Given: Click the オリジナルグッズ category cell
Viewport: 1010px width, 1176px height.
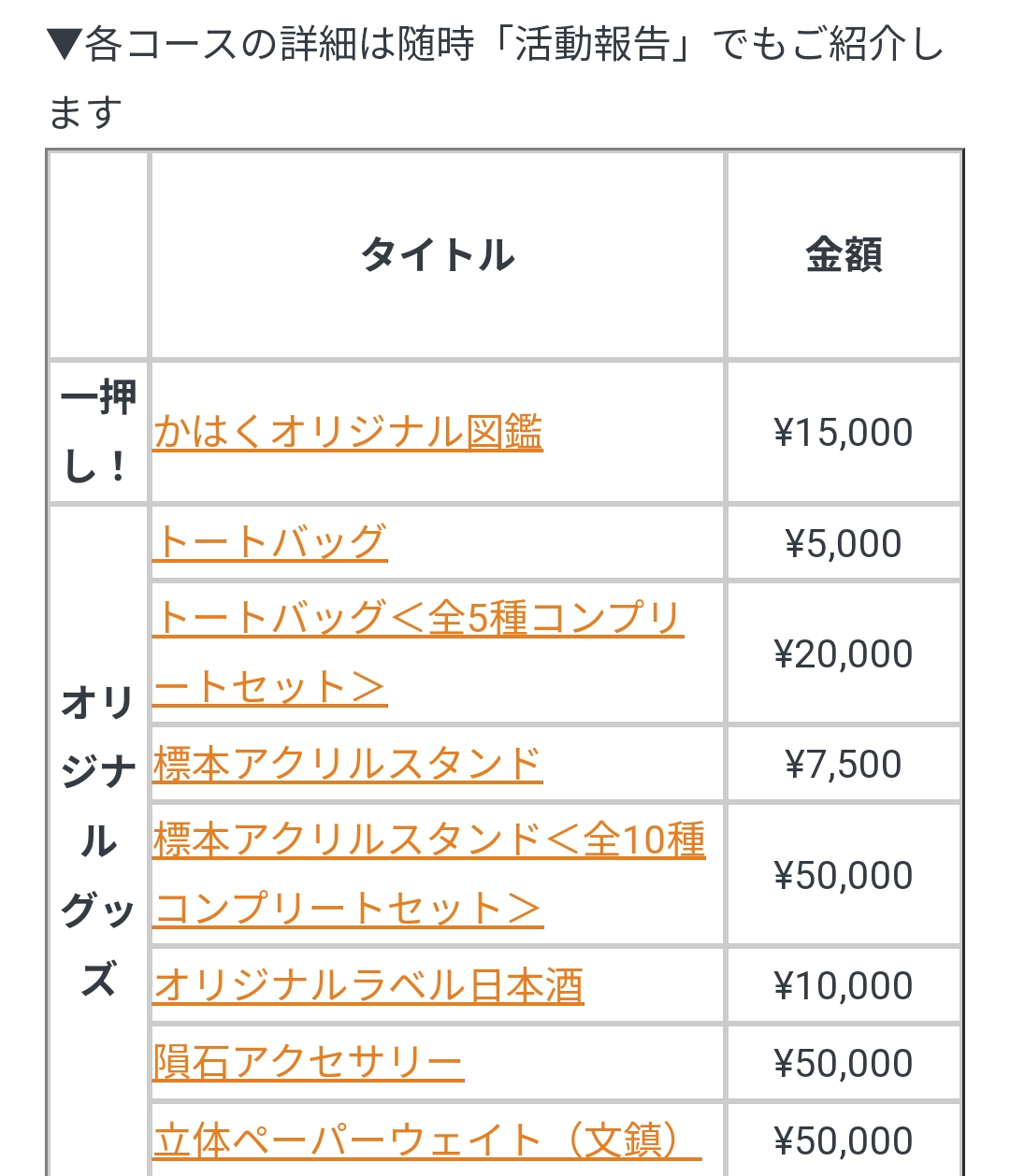Looking at the screenshot, I should pos(99,841).
